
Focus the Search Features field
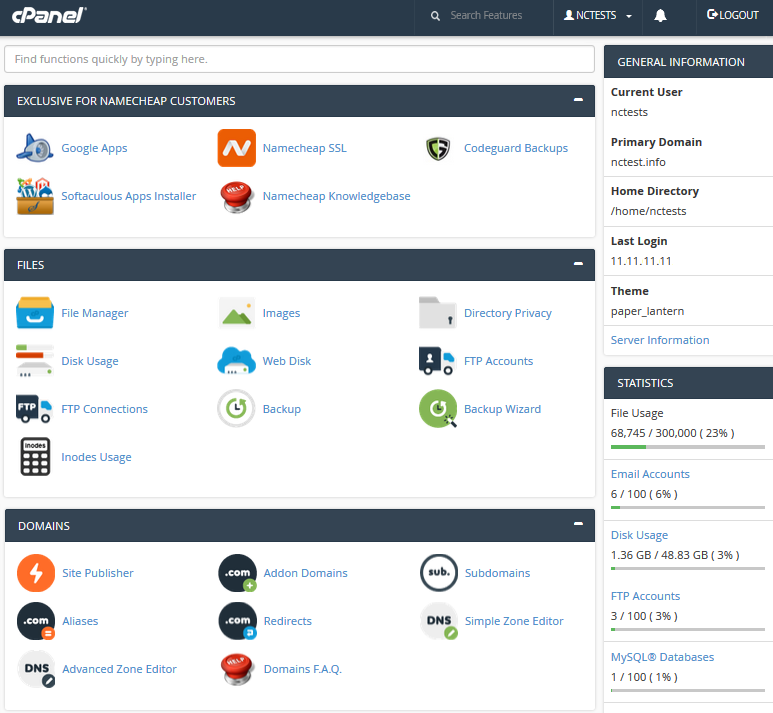(x=486, y=16)
